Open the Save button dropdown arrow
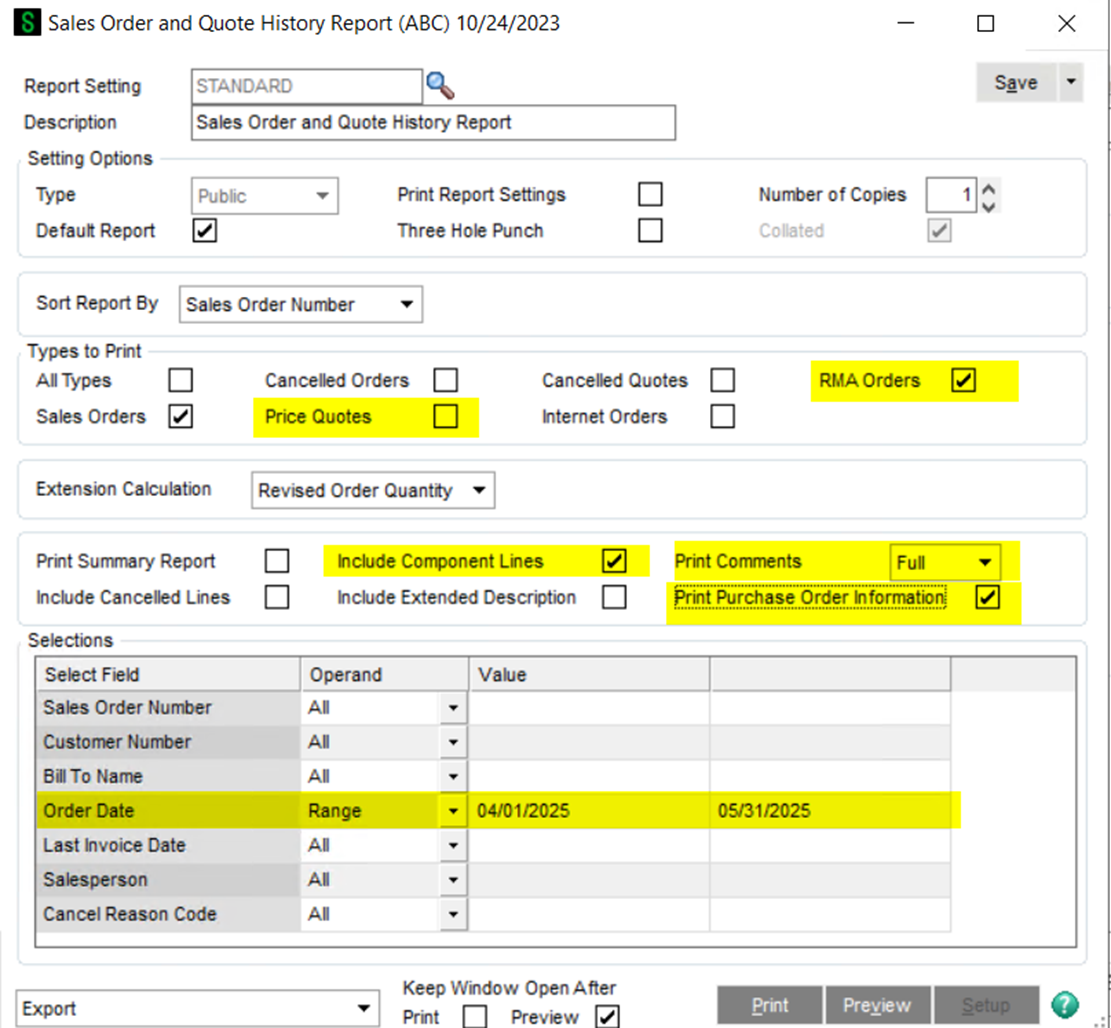 coord(1071,83)
